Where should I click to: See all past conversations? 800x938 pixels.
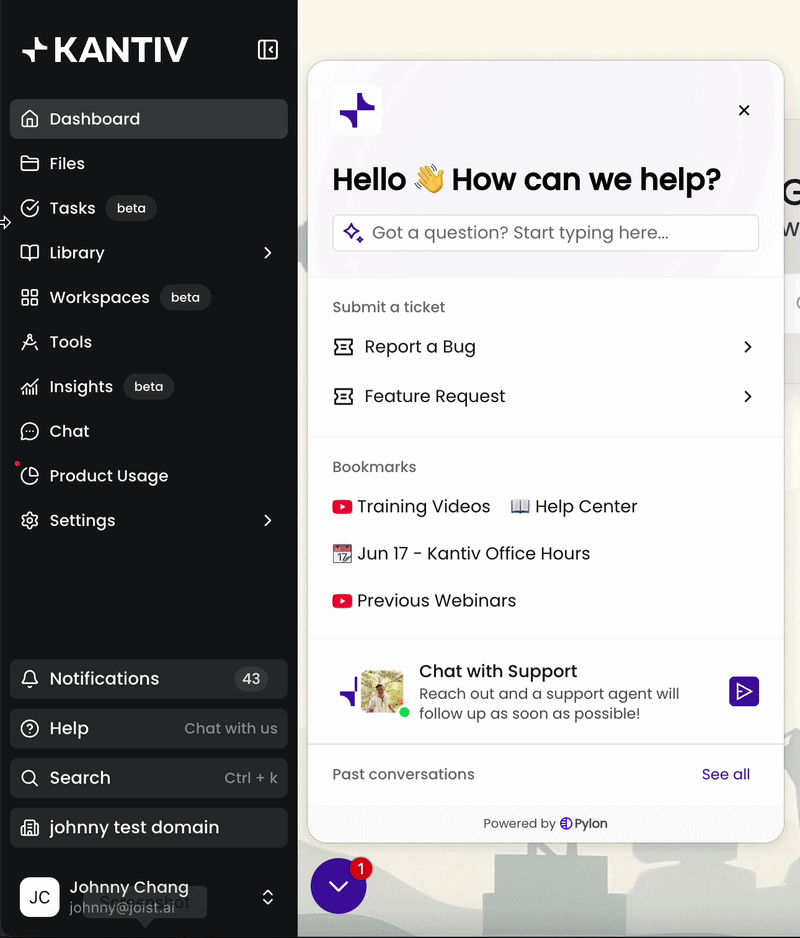[x=725, y=774]
